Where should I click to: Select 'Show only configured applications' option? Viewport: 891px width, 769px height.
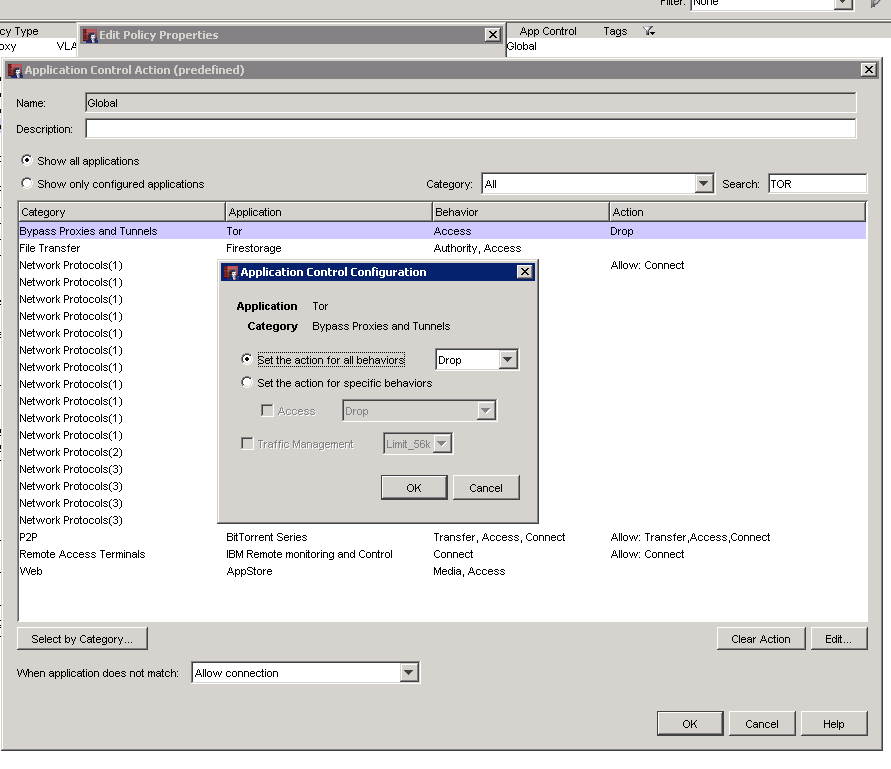(x=27, y=184)
